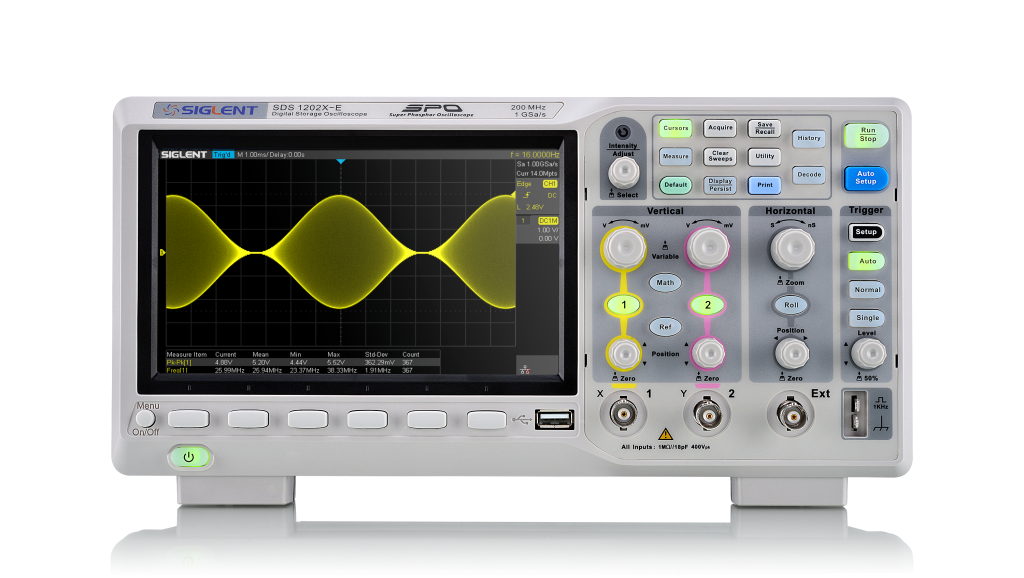Toggle acquisition with Run Stop button
The image size is (1024, 578).
[x=867, y=134]
